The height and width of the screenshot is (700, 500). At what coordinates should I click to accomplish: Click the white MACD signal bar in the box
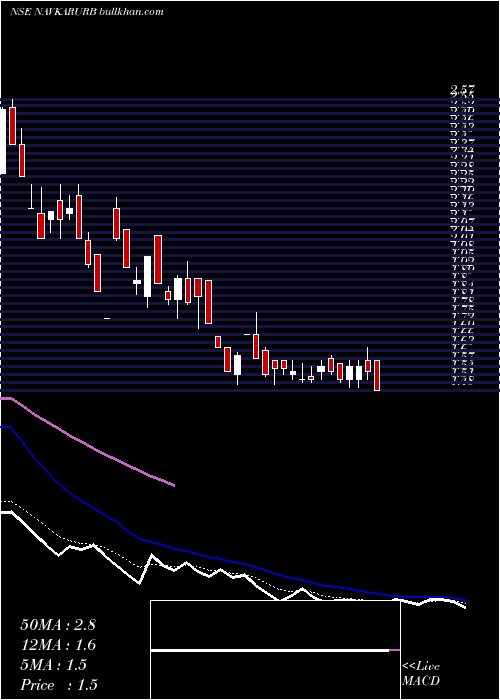pos(270,650)
